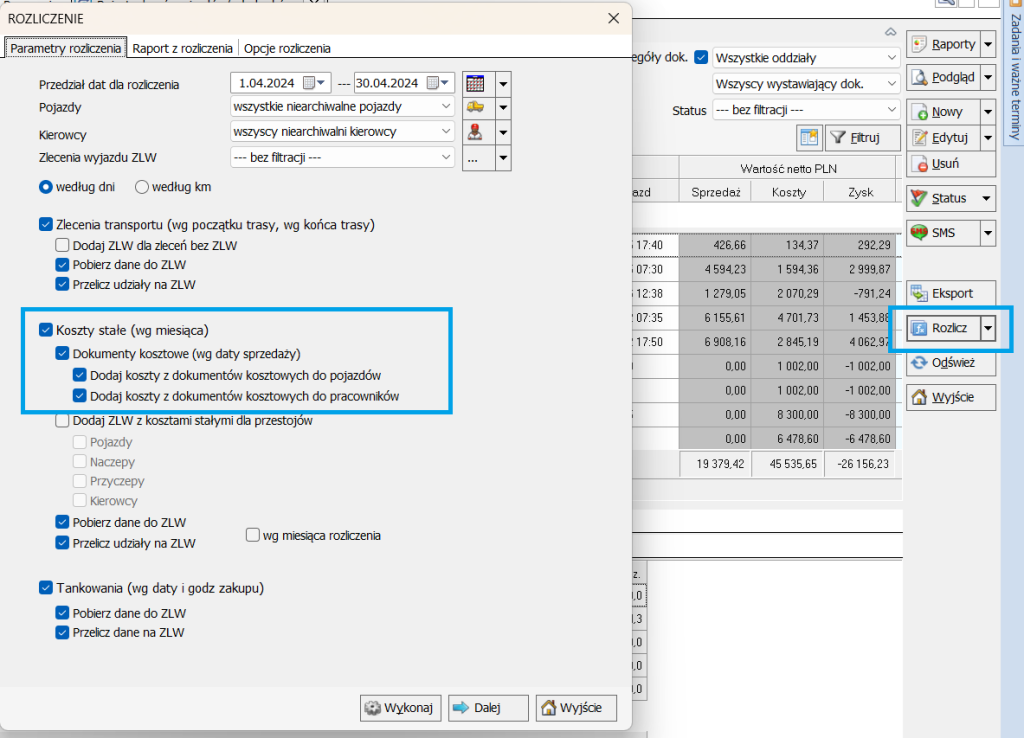Viewport: 1024px width, 738px height.
Task: Switch to 'Raport z rozliczenia' tab
Action: [184, 48]
